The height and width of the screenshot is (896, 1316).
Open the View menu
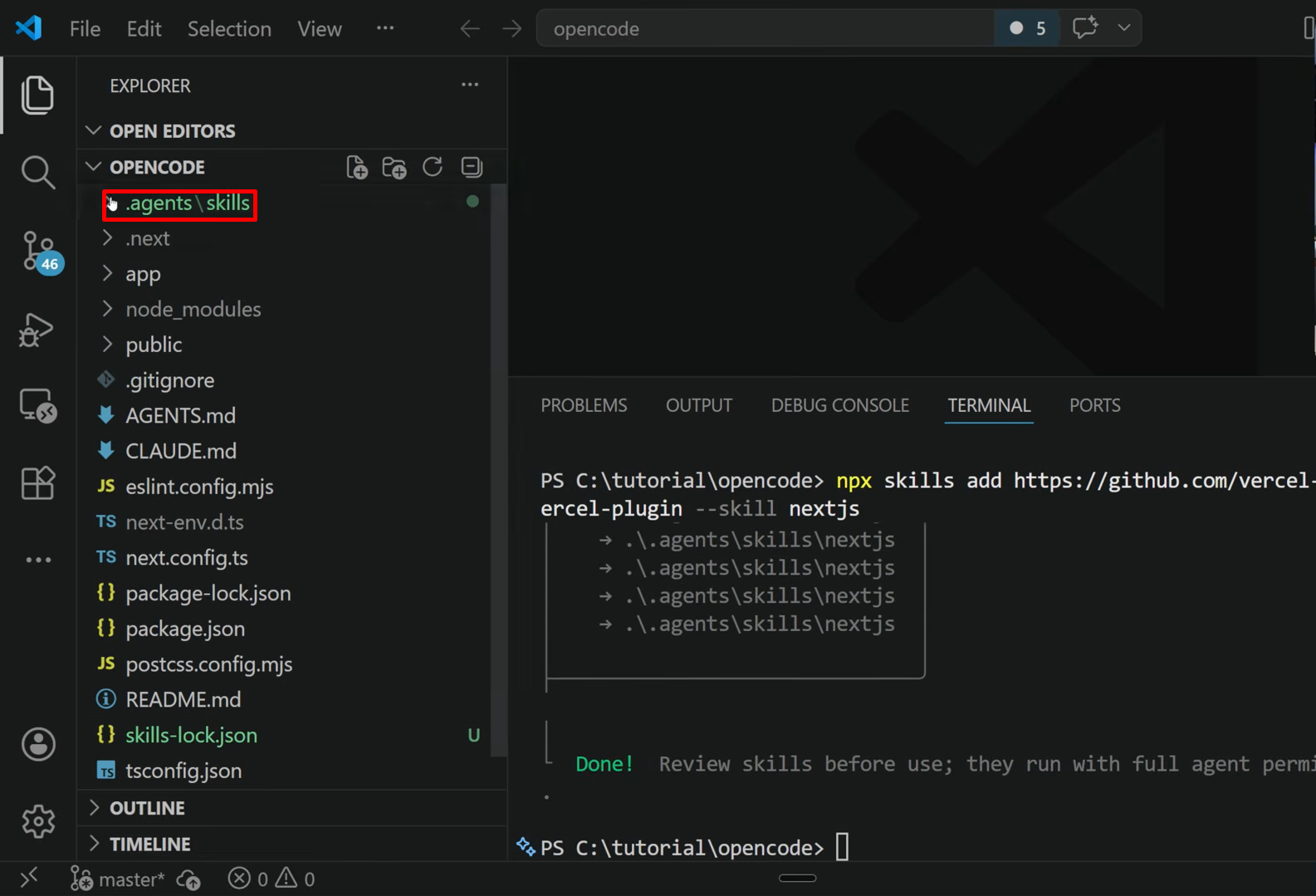pyautogui.click(x=320, y=28)
